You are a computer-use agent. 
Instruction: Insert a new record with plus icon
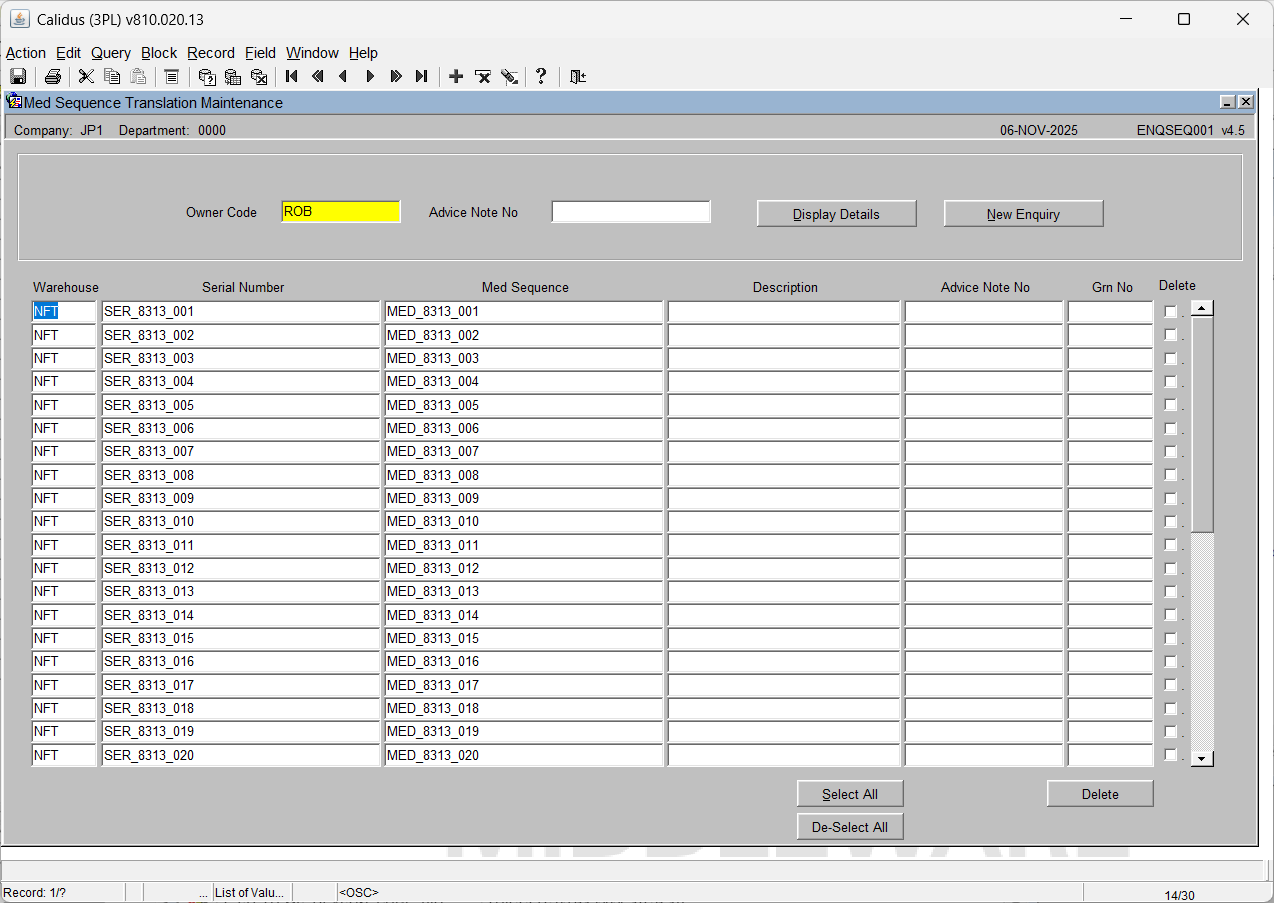456,77
